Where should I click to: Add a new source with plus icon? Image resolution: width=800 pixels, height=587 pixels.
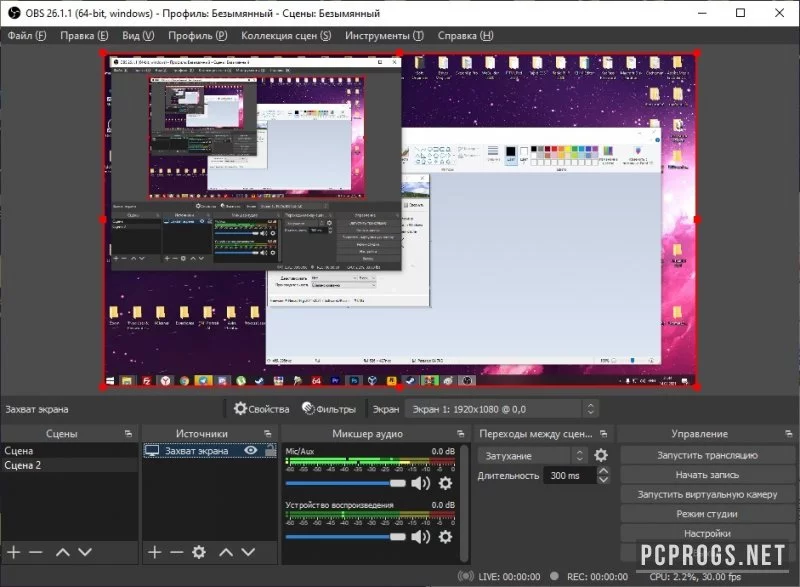click(x=155, y=552)
